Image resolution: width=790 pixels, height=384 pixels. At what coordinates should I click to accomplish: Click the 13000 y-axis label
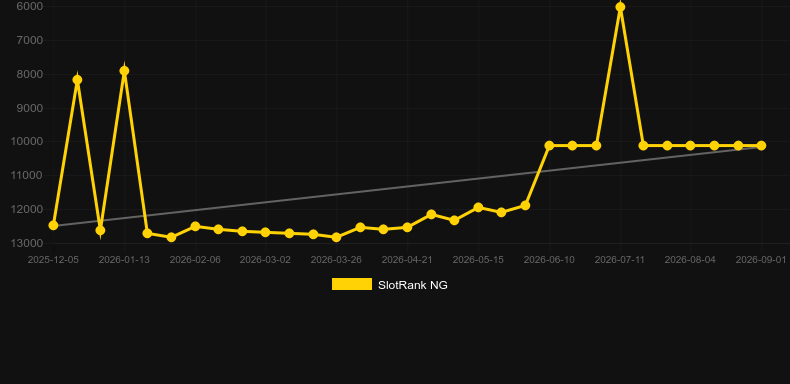(x=27, y=243)
